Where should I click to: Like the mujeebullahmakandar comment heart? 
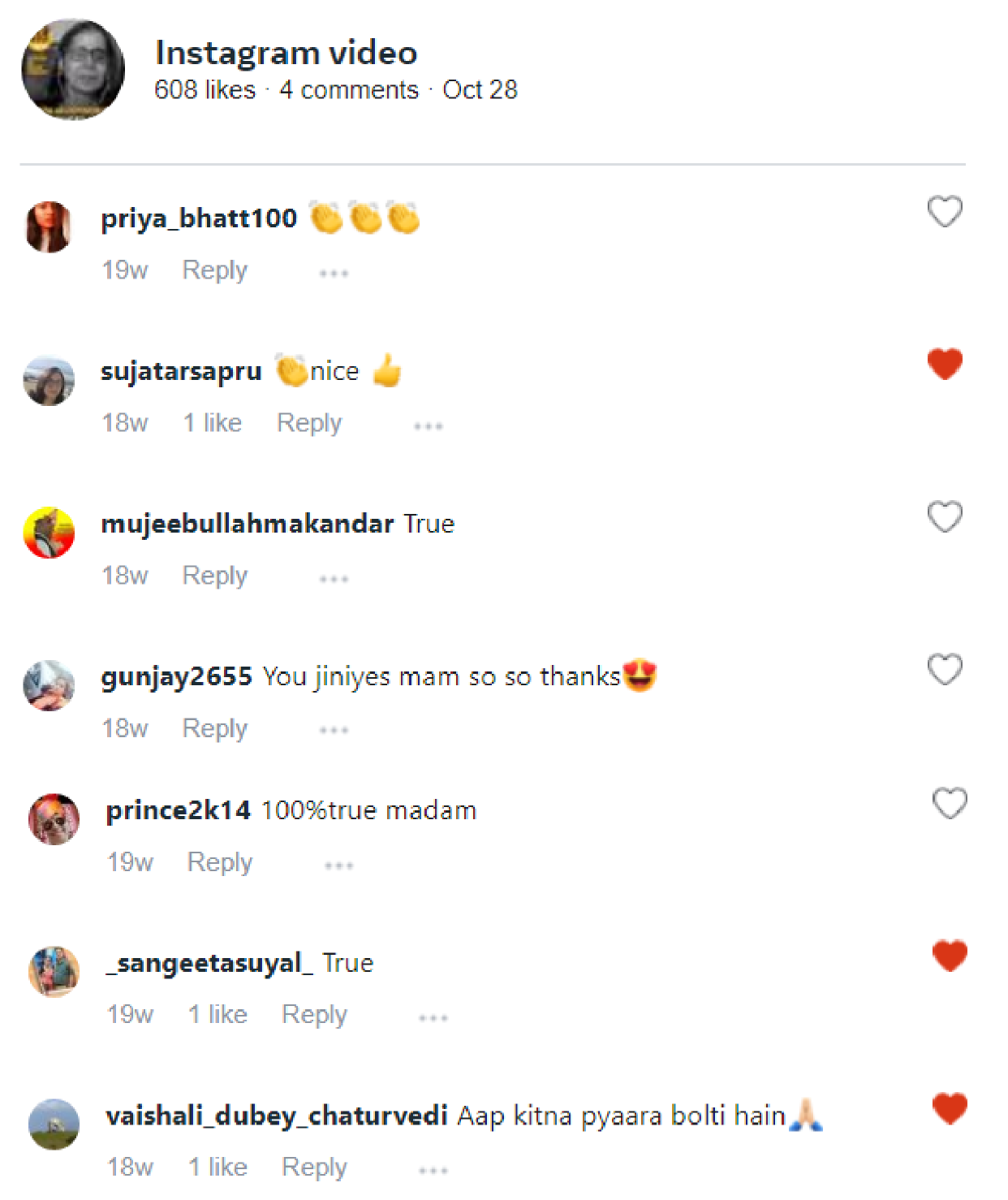[x=945, y=516]
